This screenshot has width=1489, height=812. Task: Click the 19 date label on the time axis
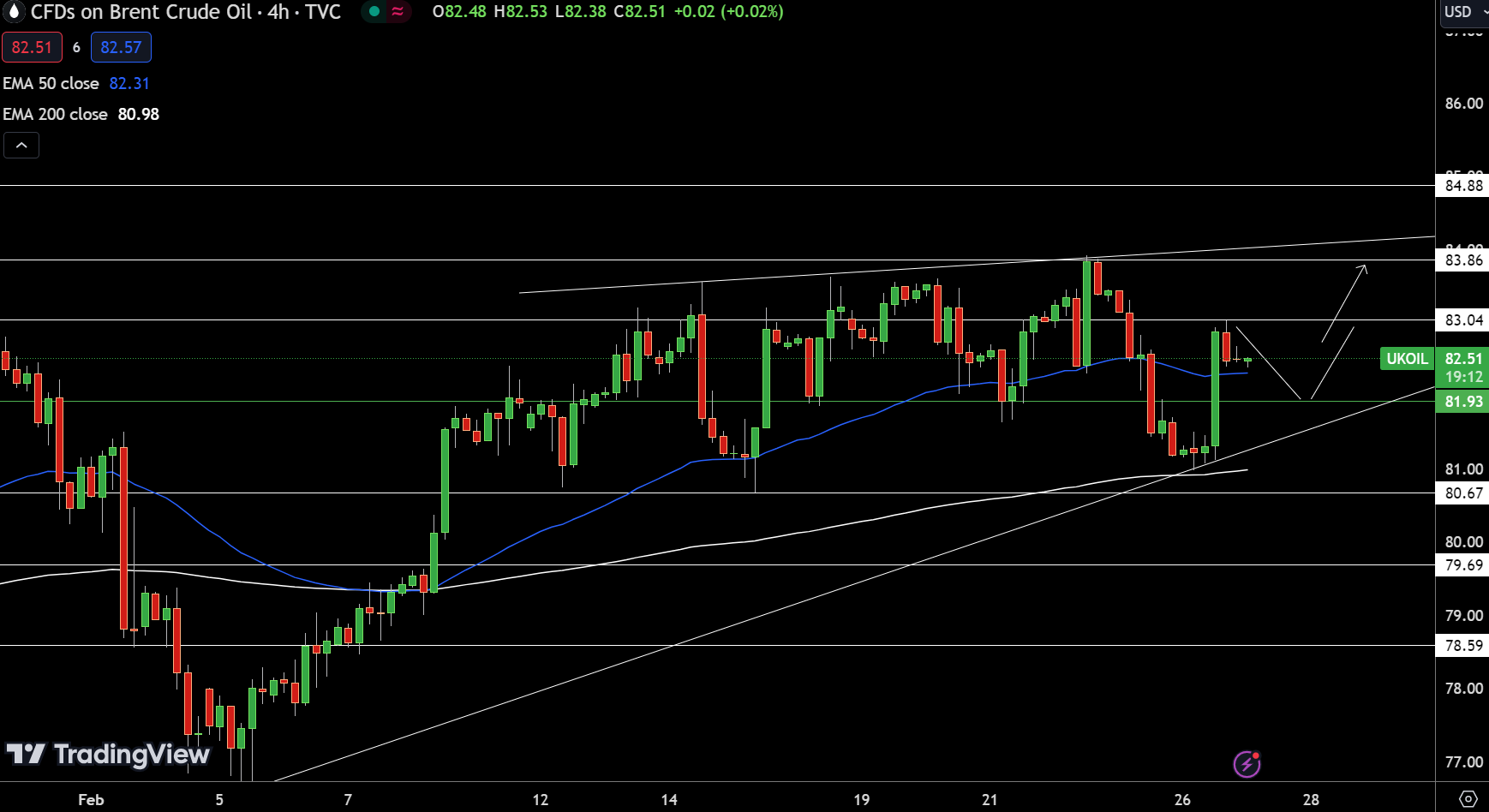(862, 800)
